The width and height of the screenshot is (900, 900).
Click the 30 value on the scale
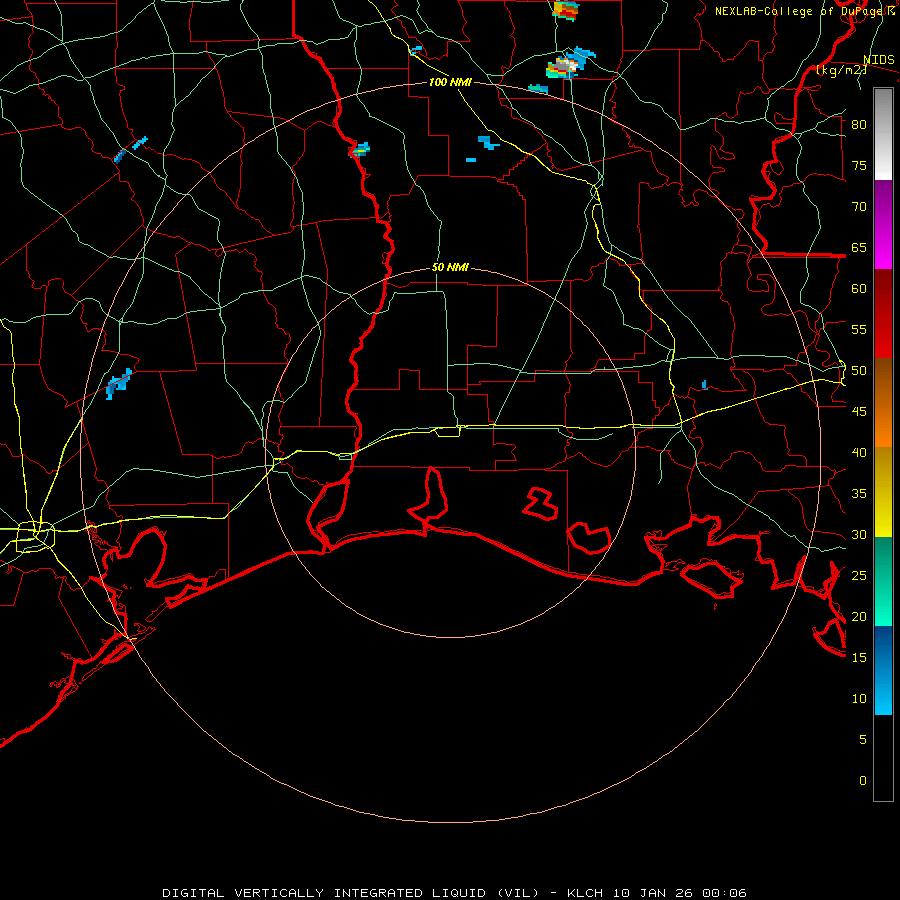coord(859,535)
